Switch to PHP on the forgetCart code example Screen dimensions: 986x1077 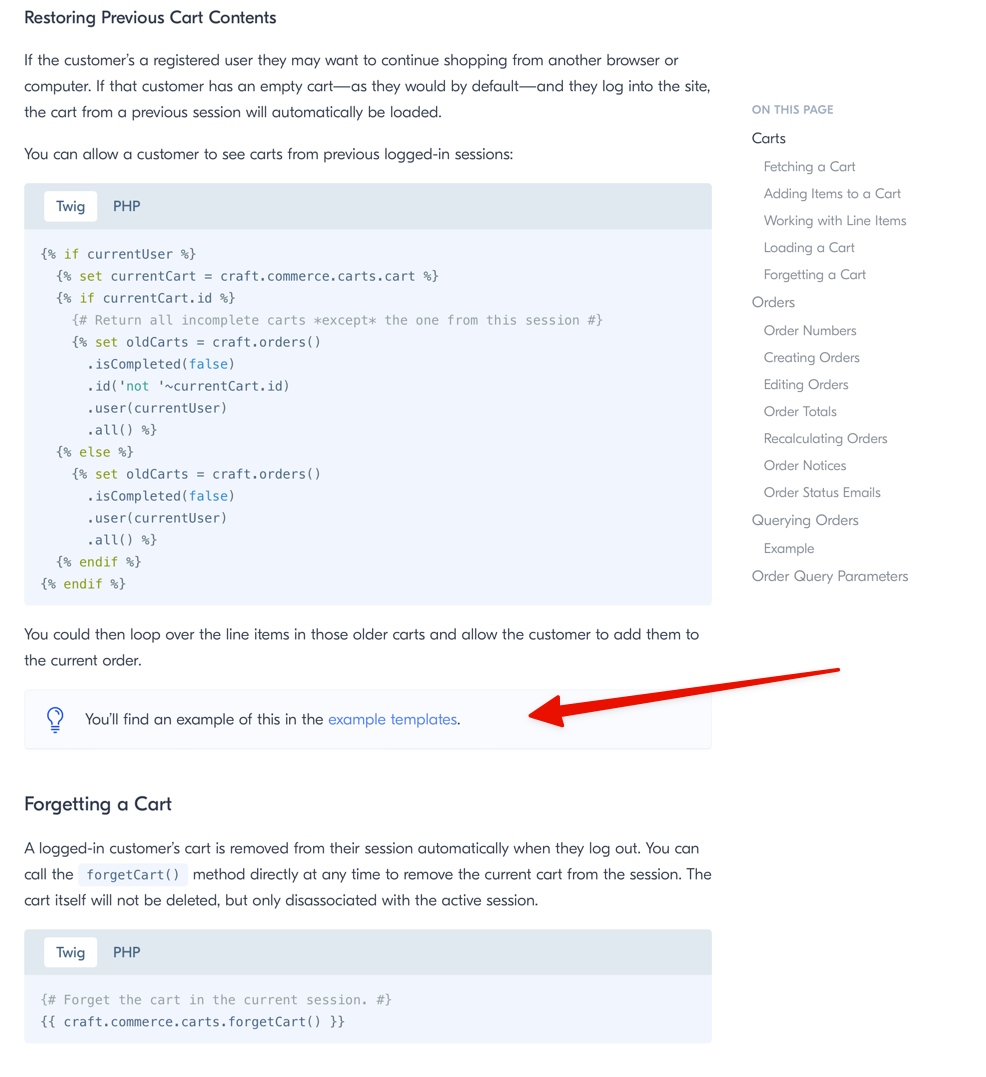[126, 952]
